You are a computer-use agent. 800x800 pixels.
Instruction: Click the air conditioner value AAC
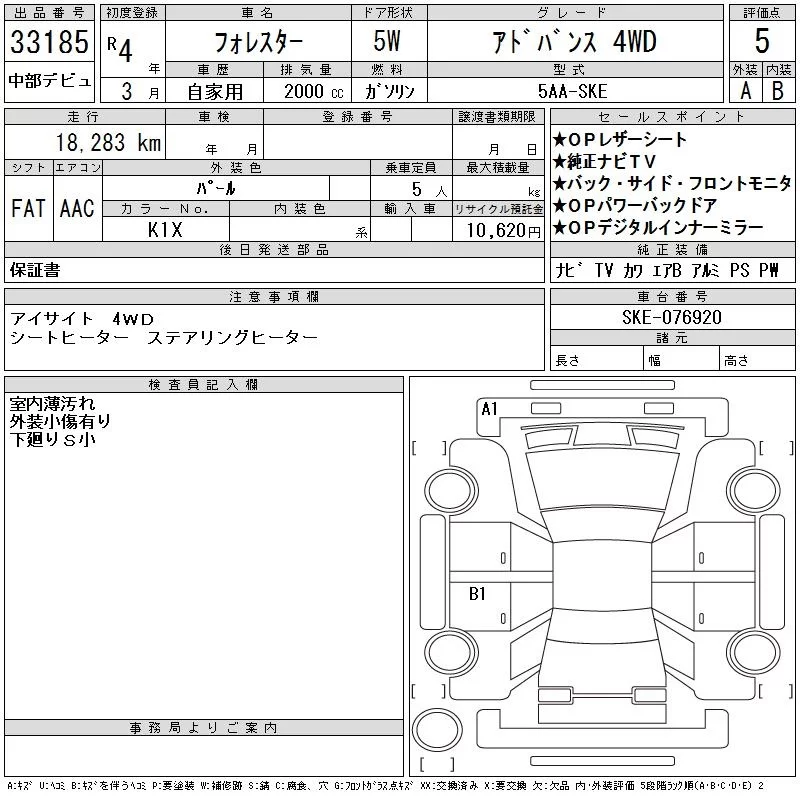coord(77,208)
